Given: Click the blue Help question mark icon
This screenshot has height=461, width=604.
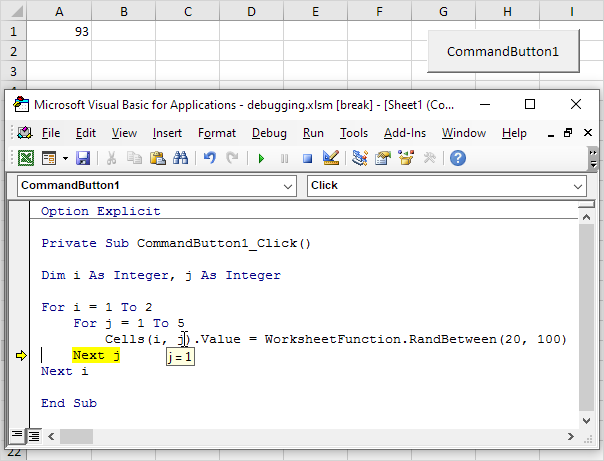Looking at the screenshot, I should click(458, 158).
